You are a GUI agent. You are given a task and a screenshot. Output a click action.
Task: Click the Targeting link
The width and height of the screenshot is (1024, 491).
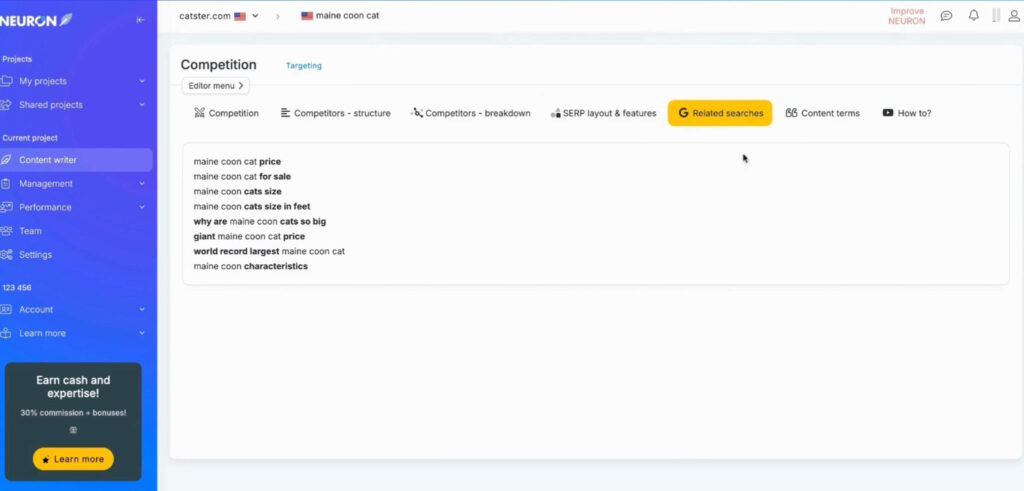304,66
